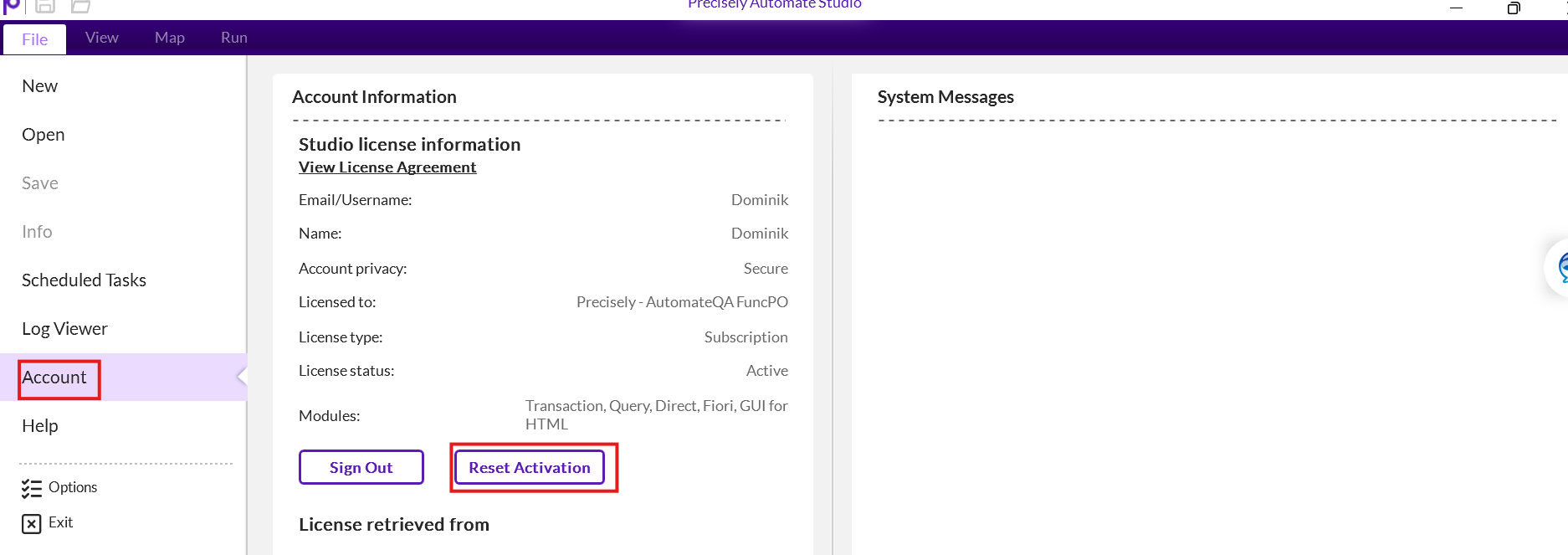Click the Account privacy value Secure
Image resolution: width=1568 pixels, height=555 pixels.
point(766,269)
